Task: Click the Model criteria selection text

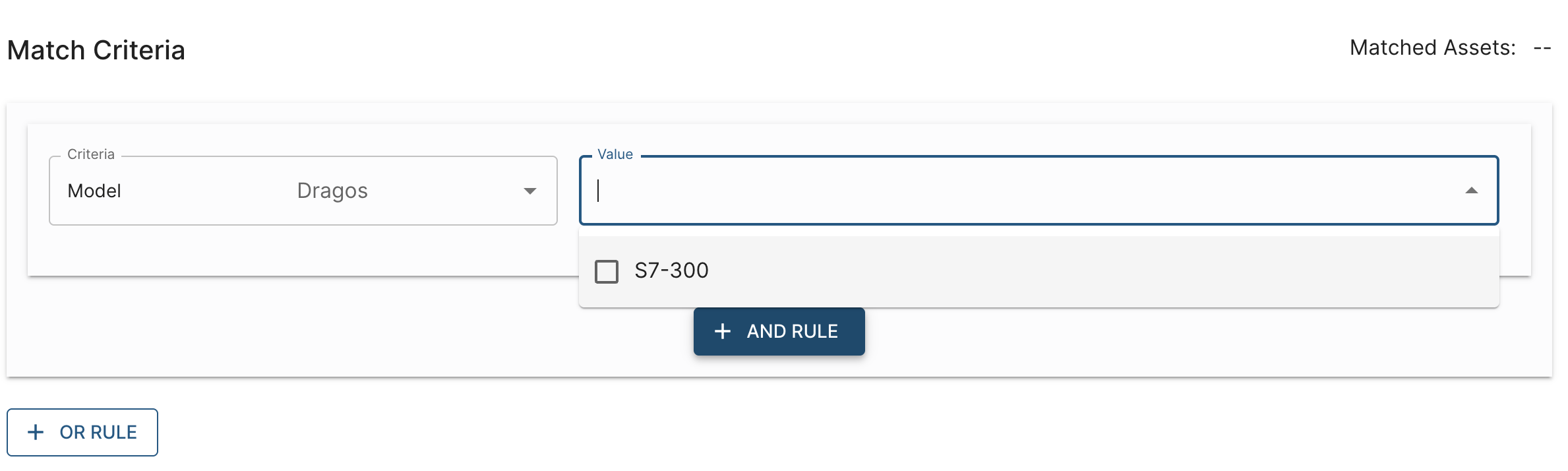Action: 94,191
